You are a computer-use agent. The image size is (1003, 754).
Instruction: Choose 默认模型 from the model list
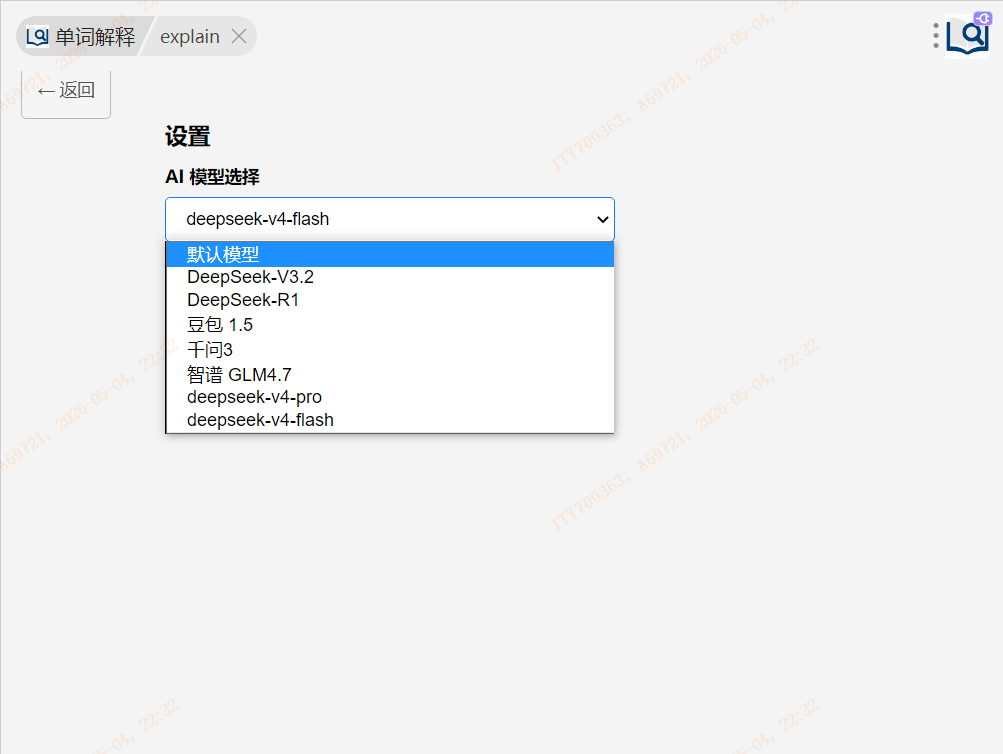tap(390, 255)
